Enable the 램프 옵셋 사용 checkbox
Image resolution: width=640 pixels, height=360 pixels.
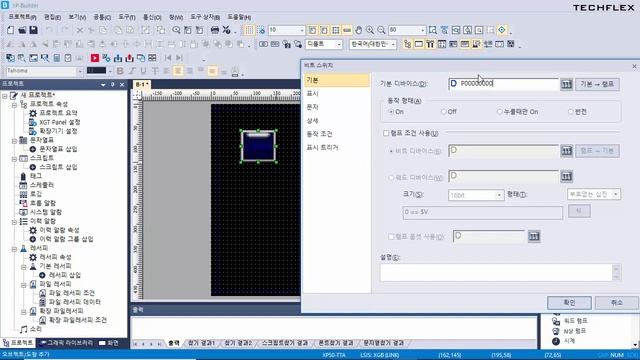[391, 236]
